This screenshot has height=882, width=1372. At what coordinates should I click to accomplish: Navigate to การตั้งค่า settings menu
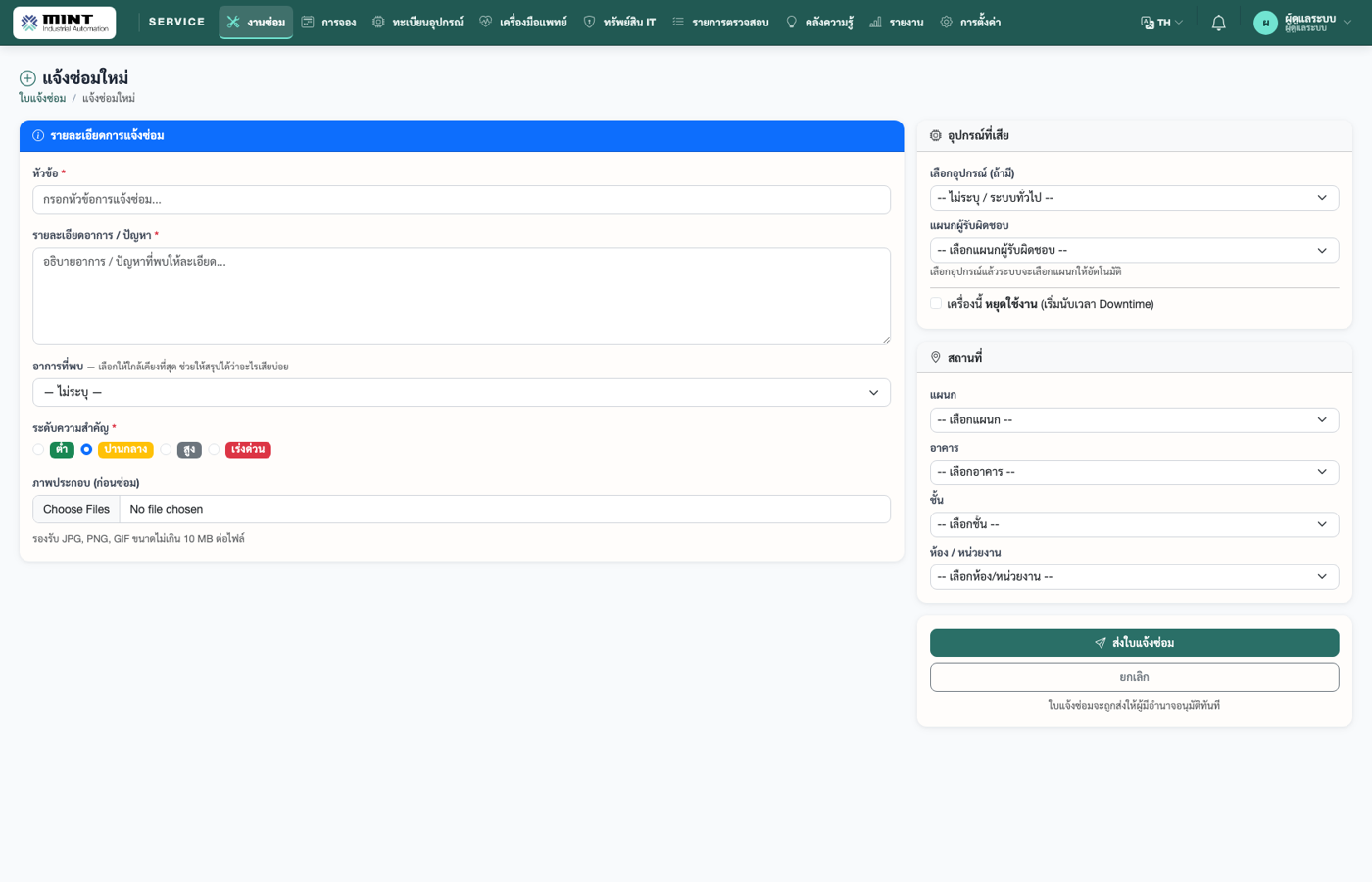click(970, 22)
